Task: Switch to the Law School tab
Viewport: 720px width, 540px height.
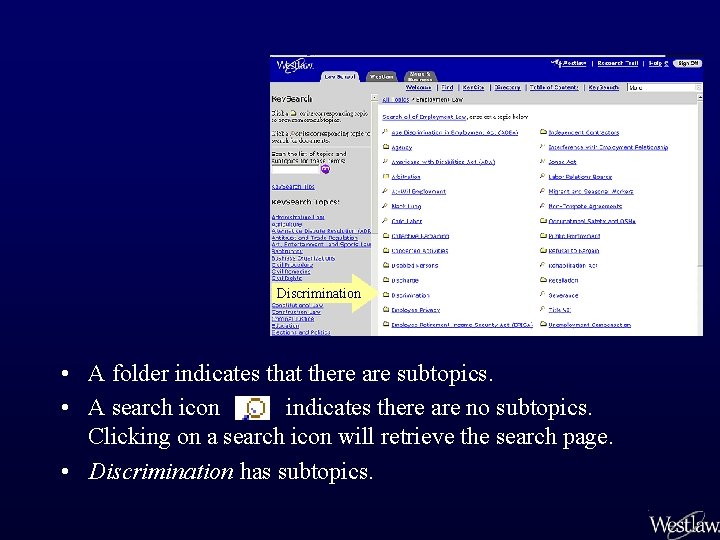Action: pyautogui.click(x=340, y=77)
